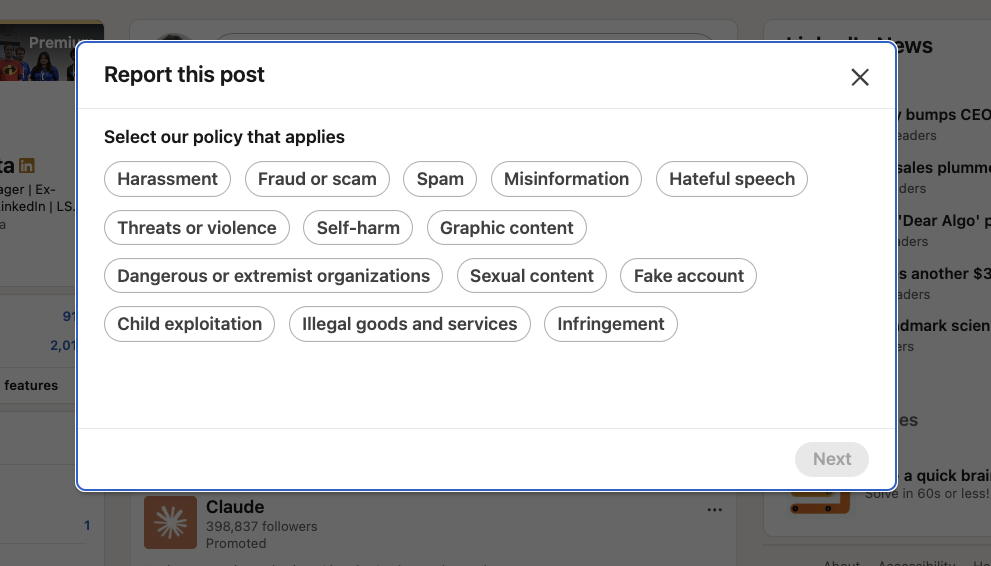Select the Harassment policy option
Viewport: 991px width, 566px height.
pyautogui.click(x=167, y=179)
